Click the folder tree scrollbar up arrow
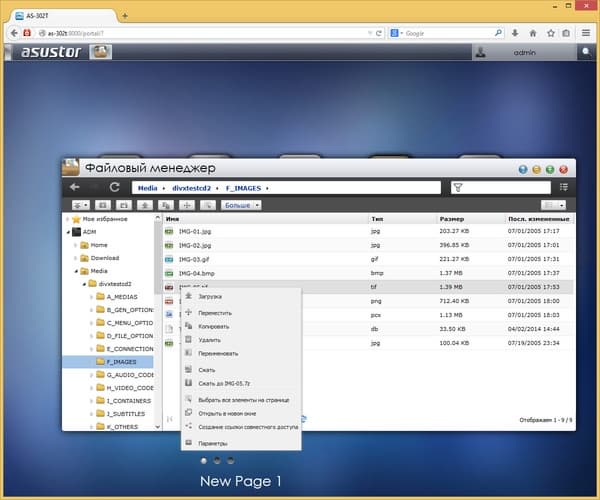Screen dimensions: 600x500 coord(158,218)
